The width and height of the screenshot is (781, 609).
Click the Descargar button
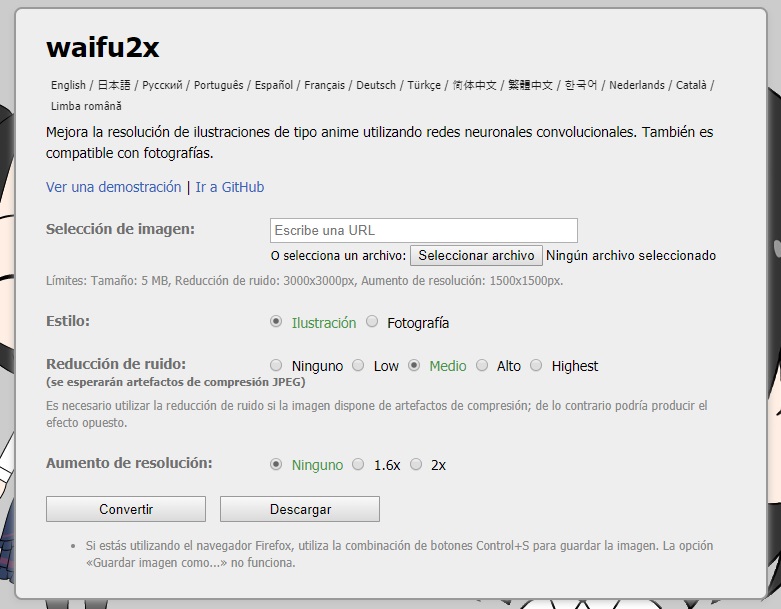coord(300,509)
